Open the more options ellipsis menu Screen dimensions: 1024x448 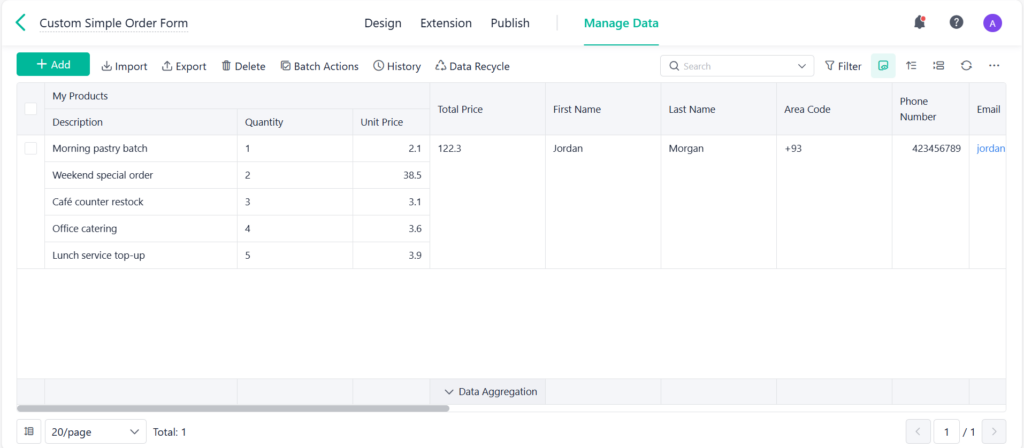click(994, 66)
